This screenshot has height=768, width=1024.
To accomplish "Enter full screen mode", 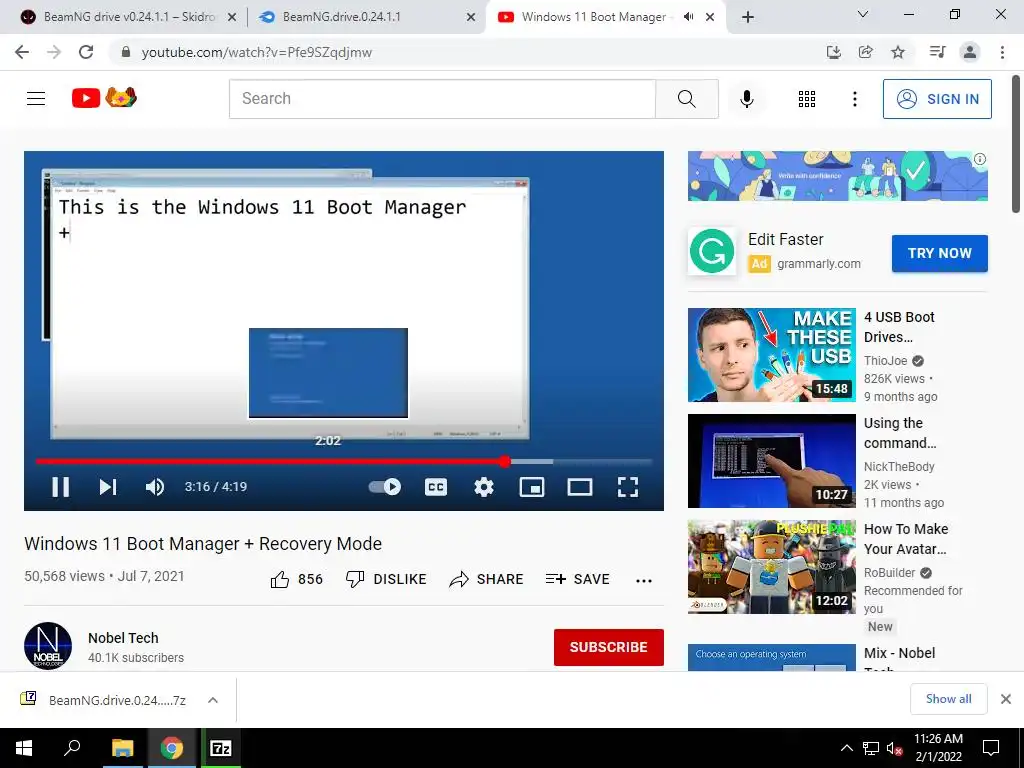I will [x=628, y=487].
